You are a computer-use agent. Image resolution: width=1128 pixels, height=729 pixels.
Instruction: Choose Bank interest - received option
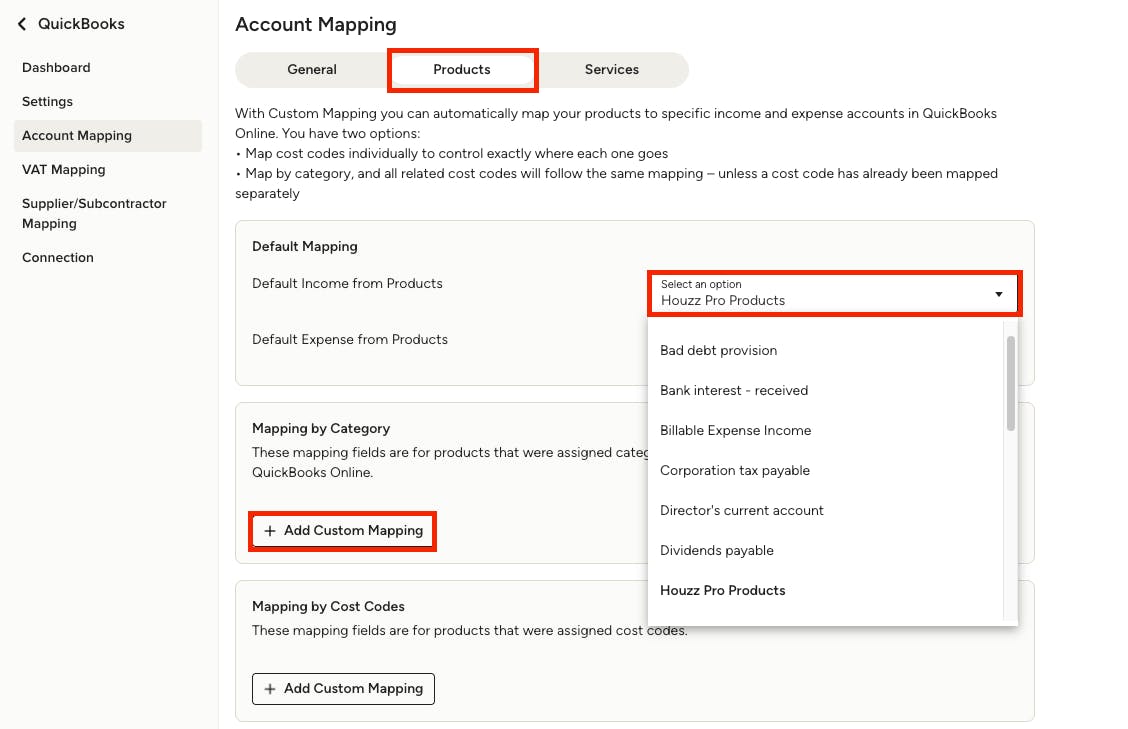click(x=825, y=391)
